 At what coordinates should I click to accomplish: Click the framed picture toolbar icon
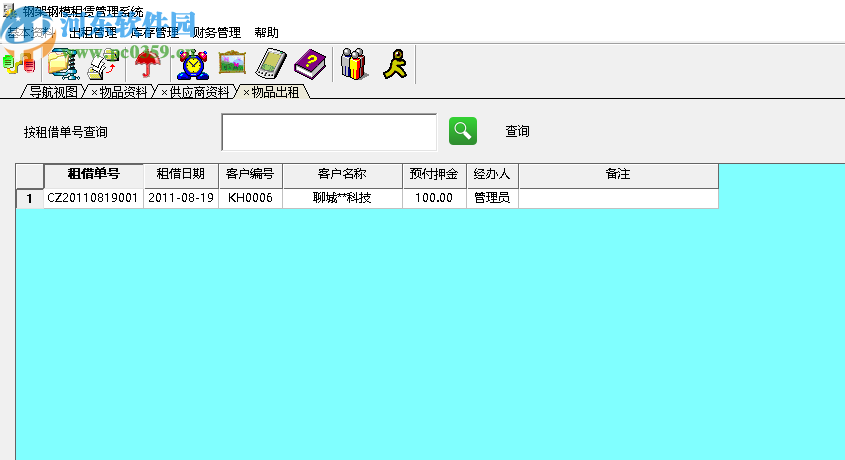pos(232,63)
